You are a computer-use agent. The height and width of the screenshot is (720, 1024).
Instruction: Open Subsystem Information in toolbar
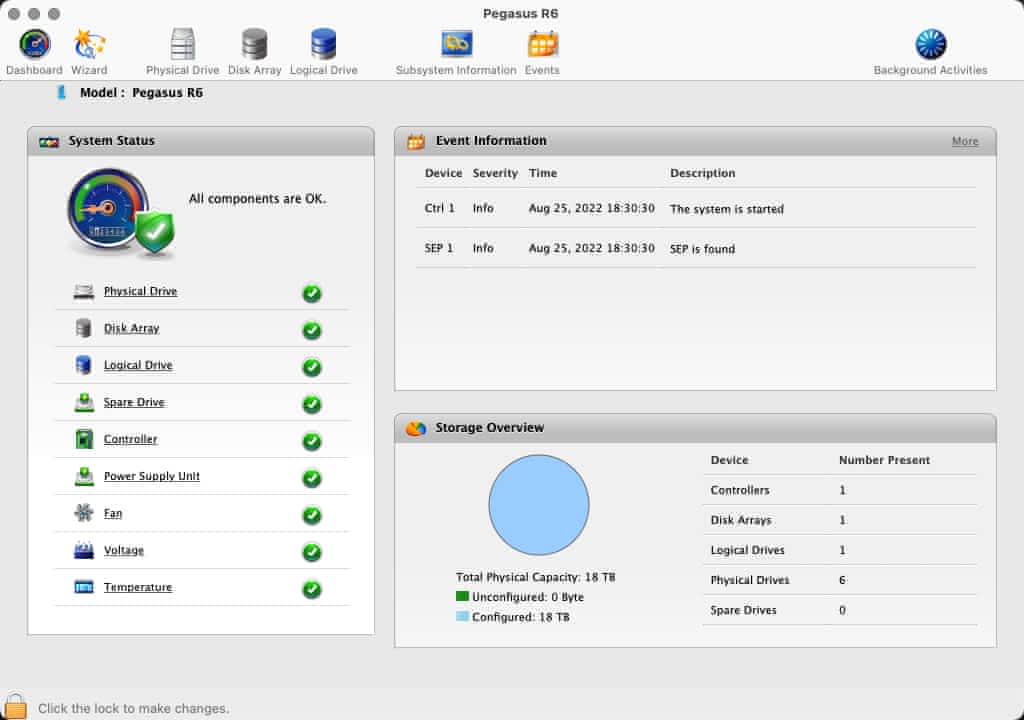tap(456, 45)
